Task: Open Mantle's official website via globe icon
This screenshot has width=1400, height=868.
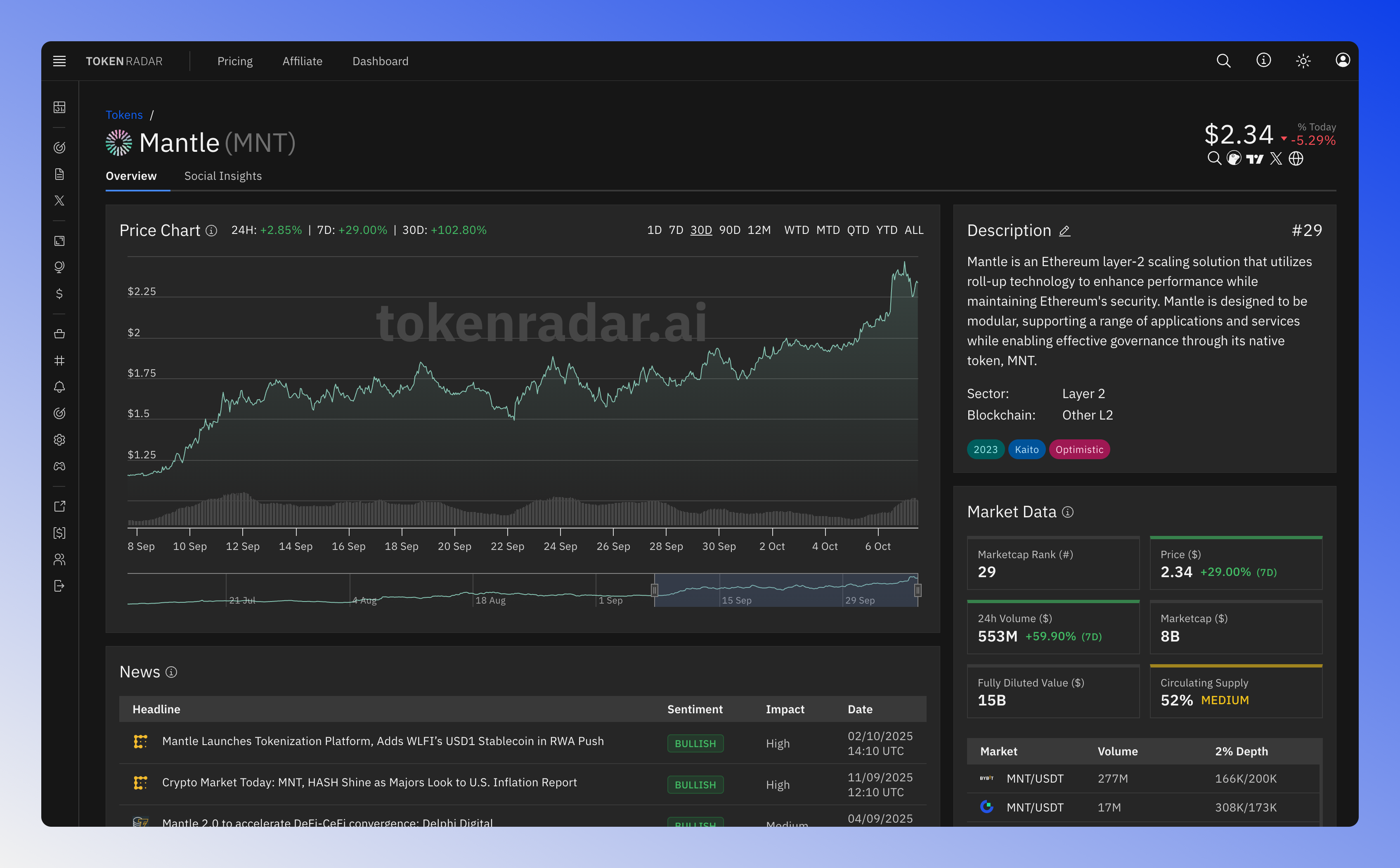Action: [1297, 159]
